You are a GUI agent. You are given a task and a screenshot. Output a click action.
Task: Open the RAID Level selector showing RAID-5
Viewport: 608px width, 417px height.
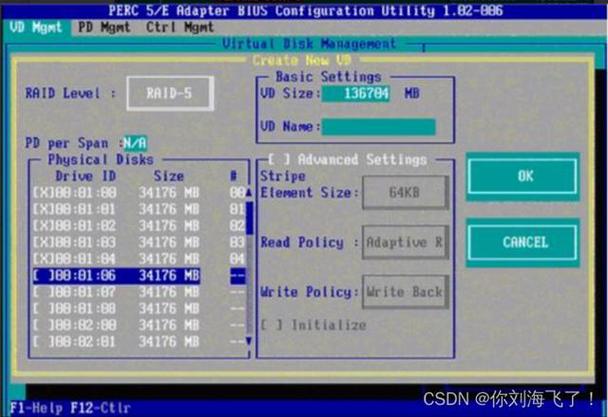169,95
